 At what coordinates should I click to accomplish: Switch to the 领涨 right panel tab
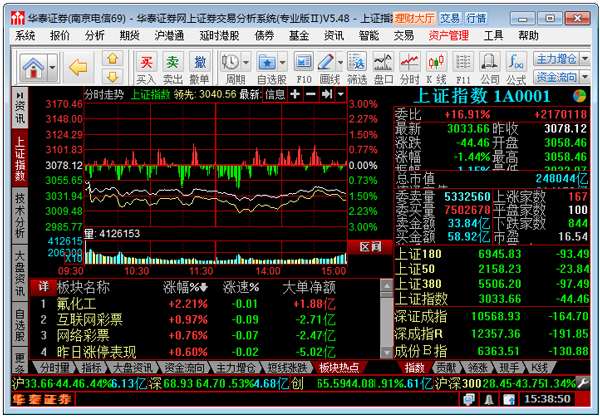[478, 368]
